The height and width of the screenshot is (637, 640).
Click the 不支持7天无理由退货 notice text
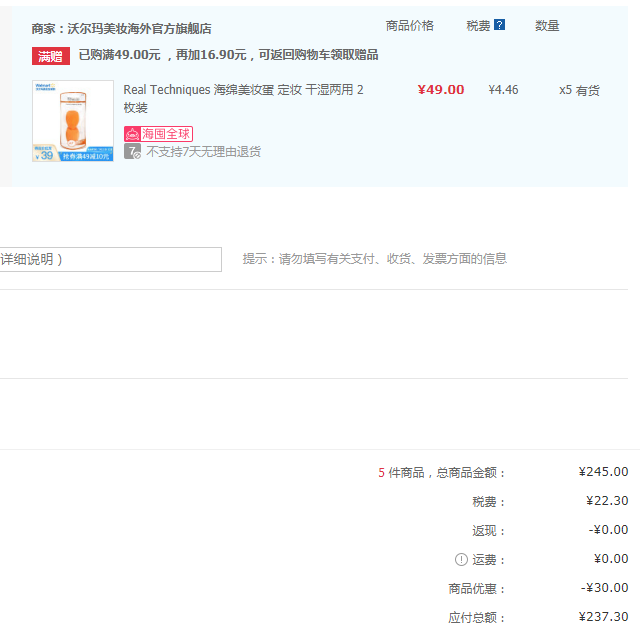pos(204,152)
